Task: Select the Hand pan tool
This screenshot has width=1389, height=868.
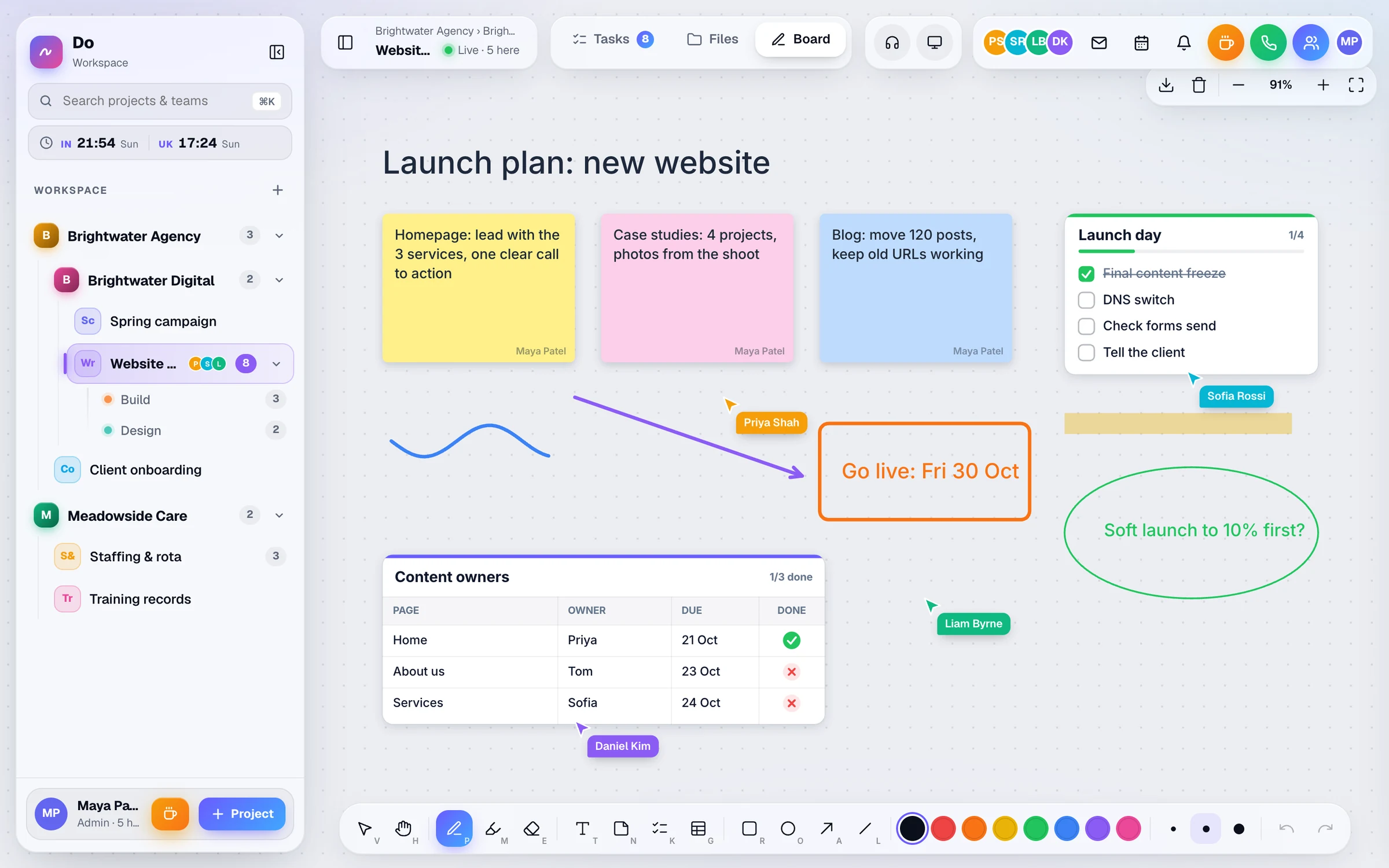Action: pos(403,829)
